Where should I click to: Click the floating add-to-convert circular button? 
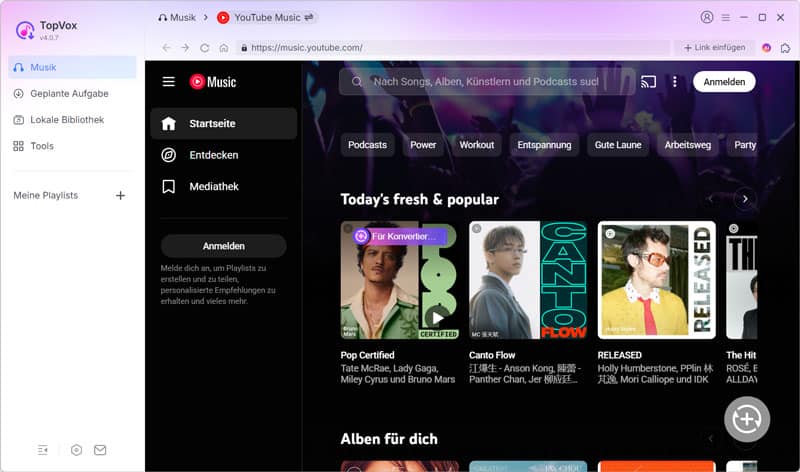click(747, 419)
